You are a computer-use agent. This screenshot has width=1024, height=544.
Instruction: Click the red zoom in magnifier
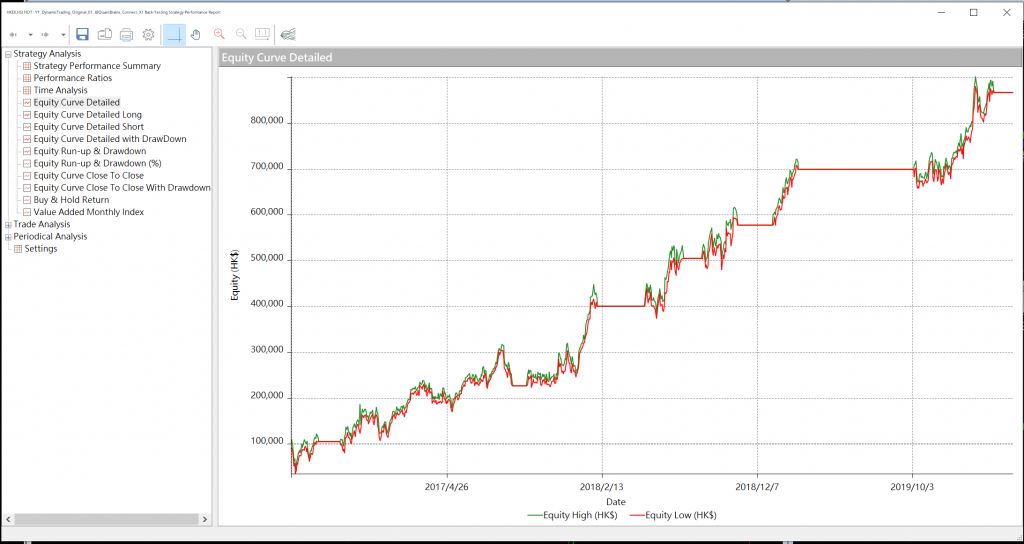click(219, 34)
